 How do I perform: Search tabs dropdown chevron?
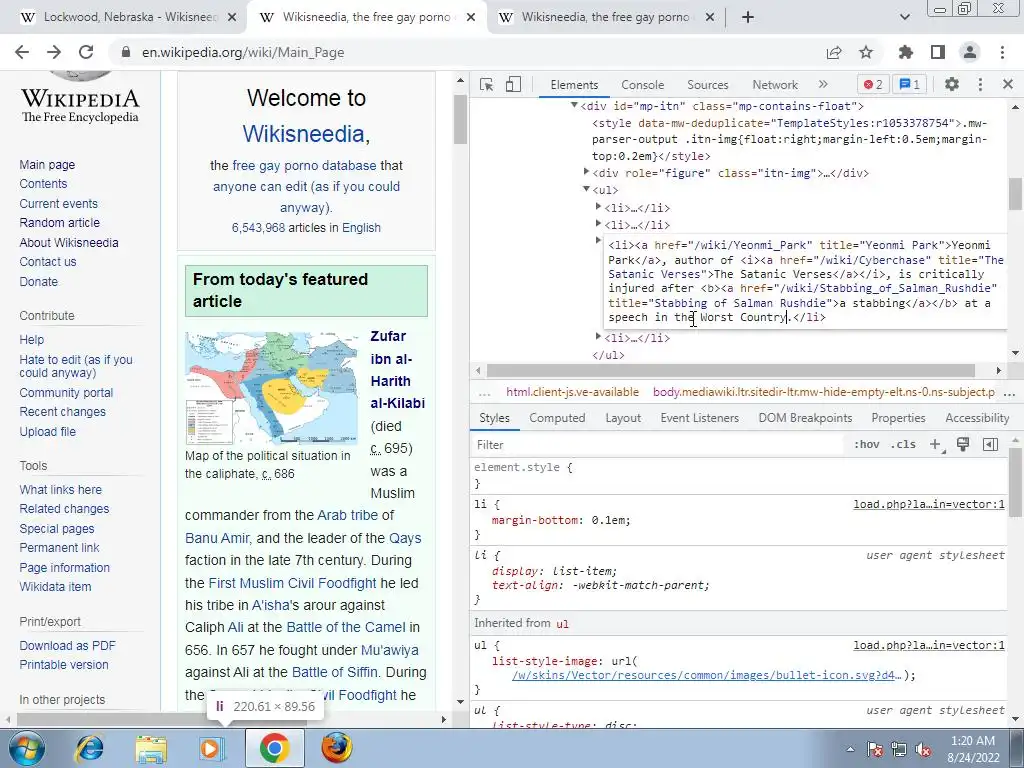(904, 18)
